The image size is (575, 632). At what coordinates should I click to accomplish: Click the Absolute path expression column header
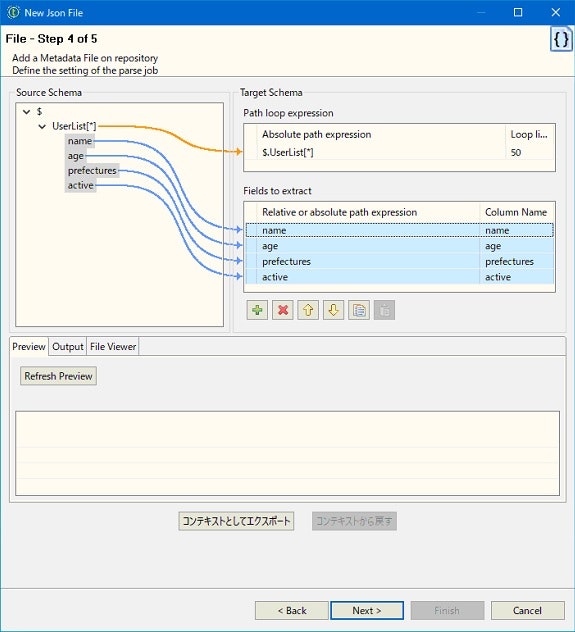(x=381, y=134)
